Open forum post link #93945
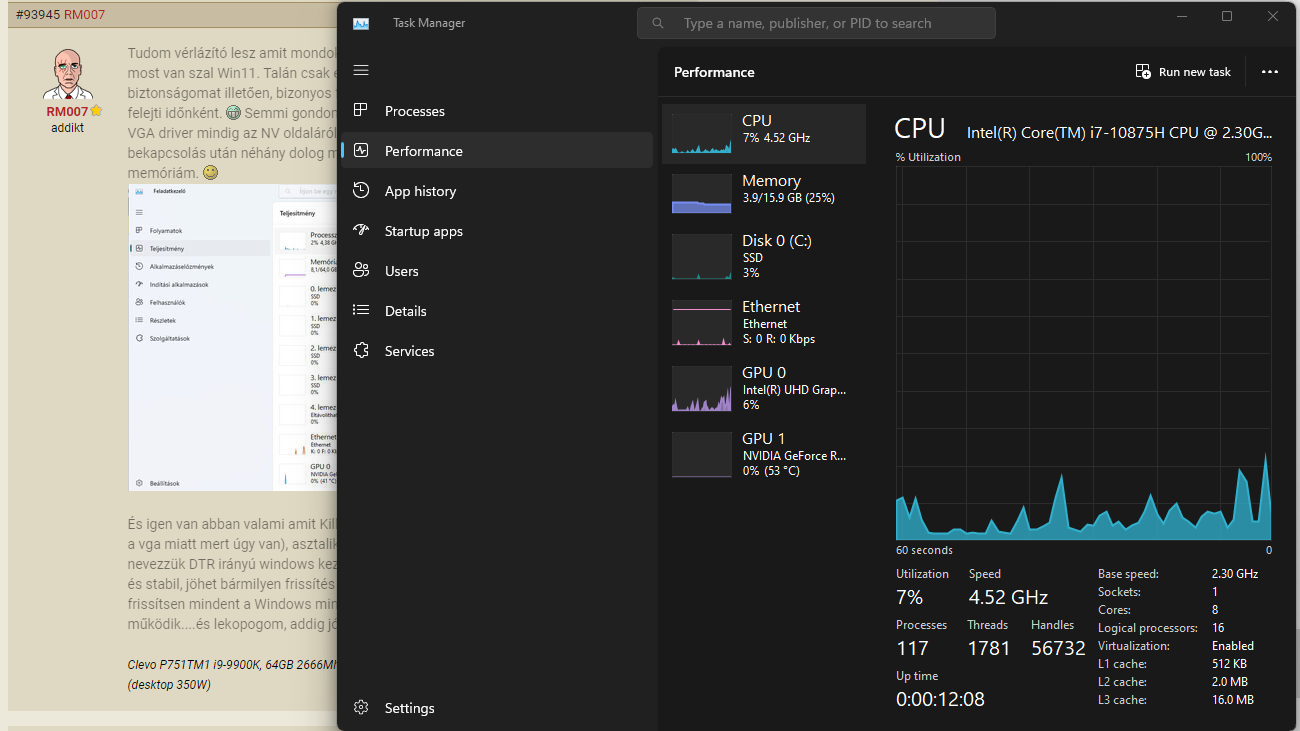This screenshot has width=1300, height=731. [x=37, y=15]
